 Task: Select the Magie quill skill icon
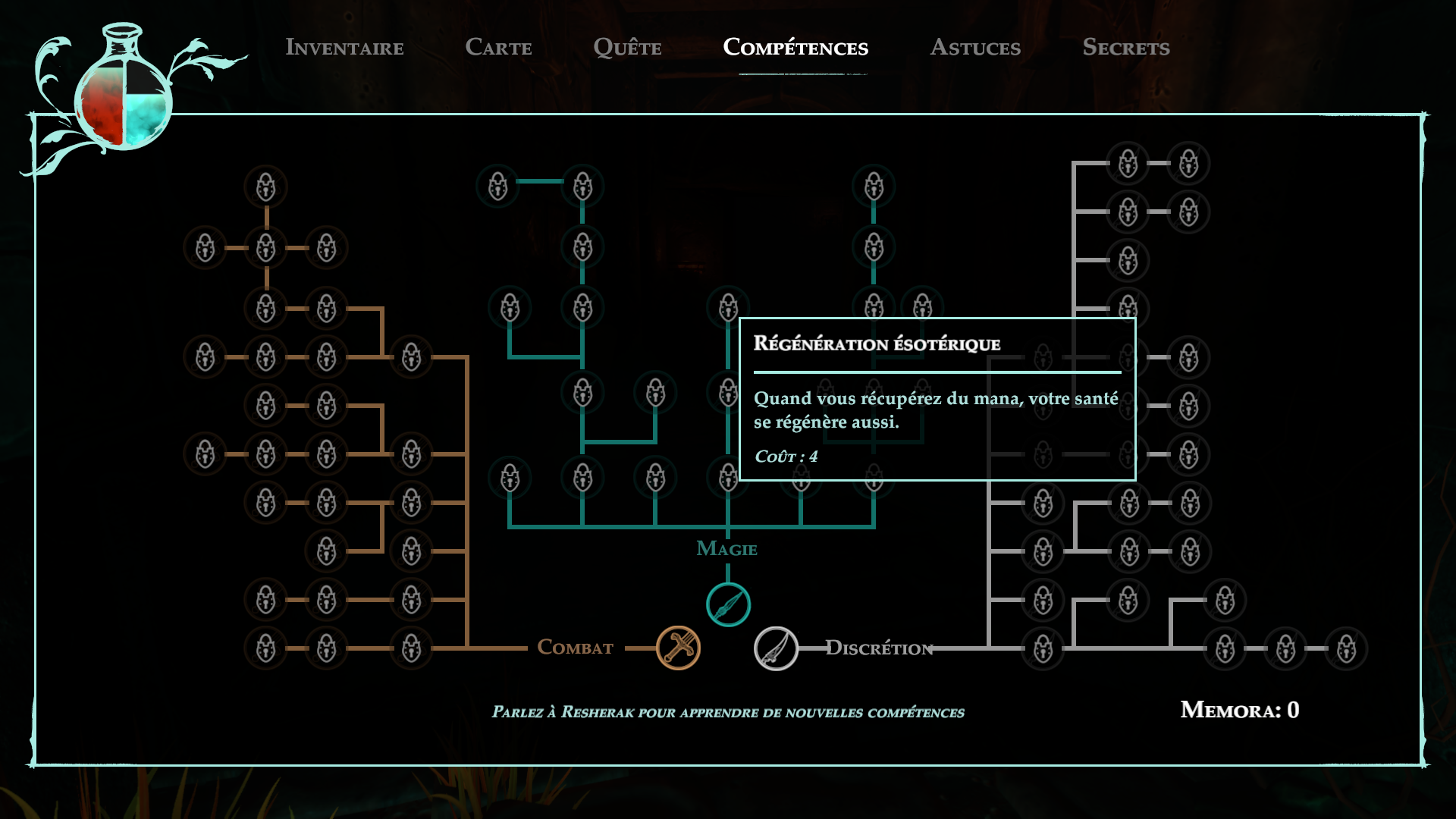pos(728,604)
